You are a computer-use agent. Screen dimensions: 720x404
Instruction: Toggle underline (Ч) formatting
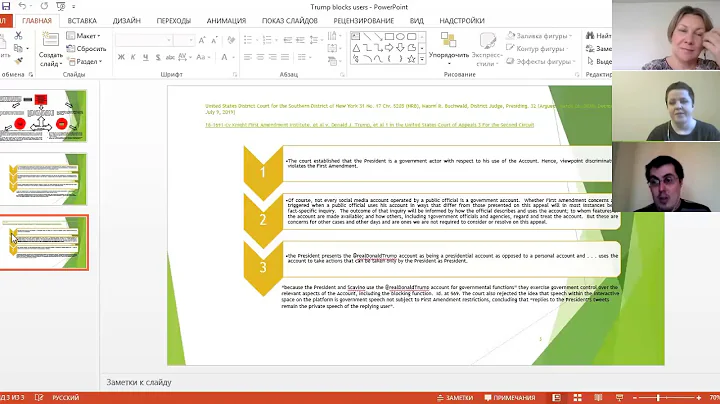(146, 57)
